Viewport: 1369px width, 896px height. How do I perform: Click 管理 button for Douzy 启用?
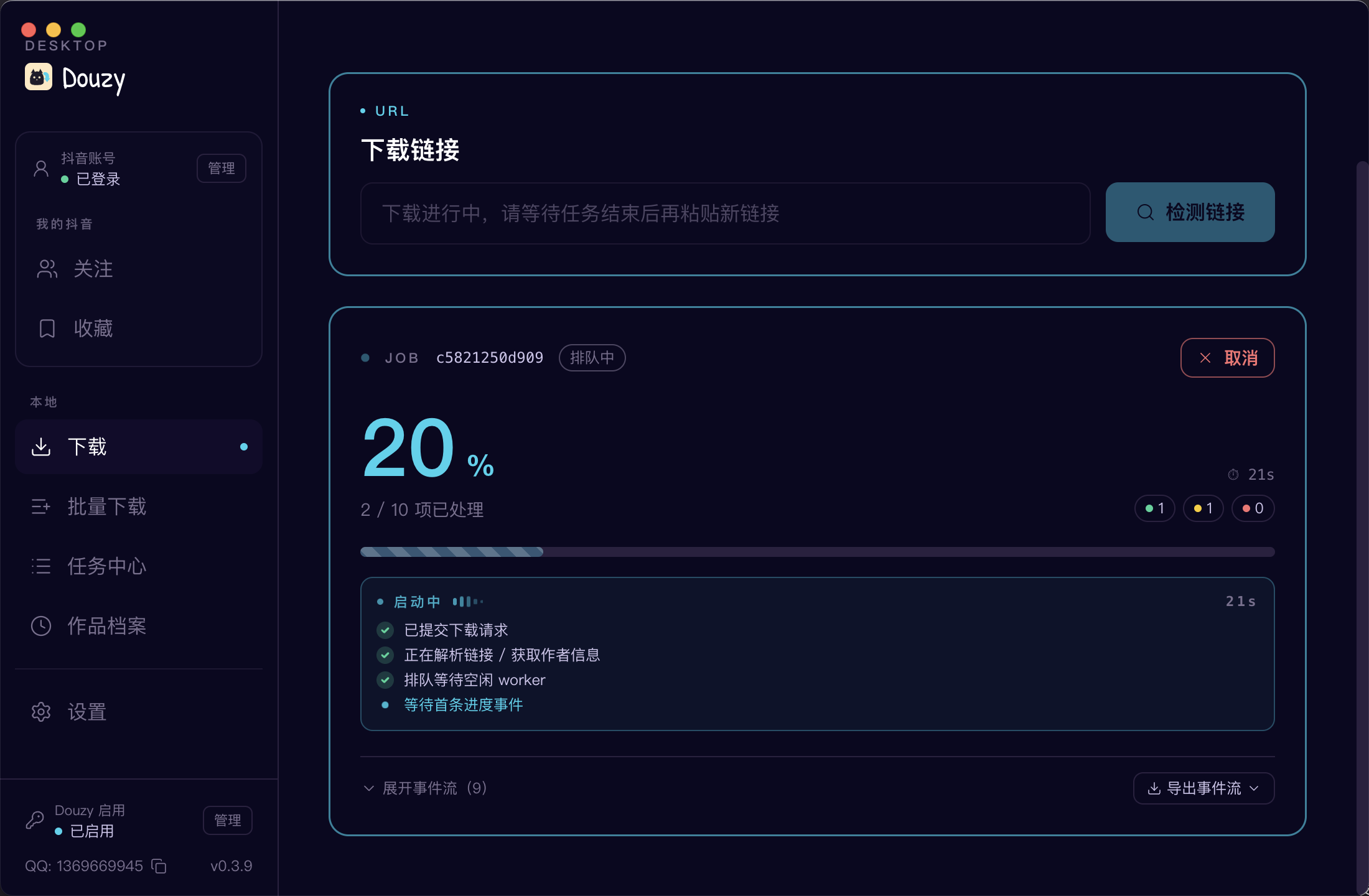pyautogui.click(x=228, y=820)
